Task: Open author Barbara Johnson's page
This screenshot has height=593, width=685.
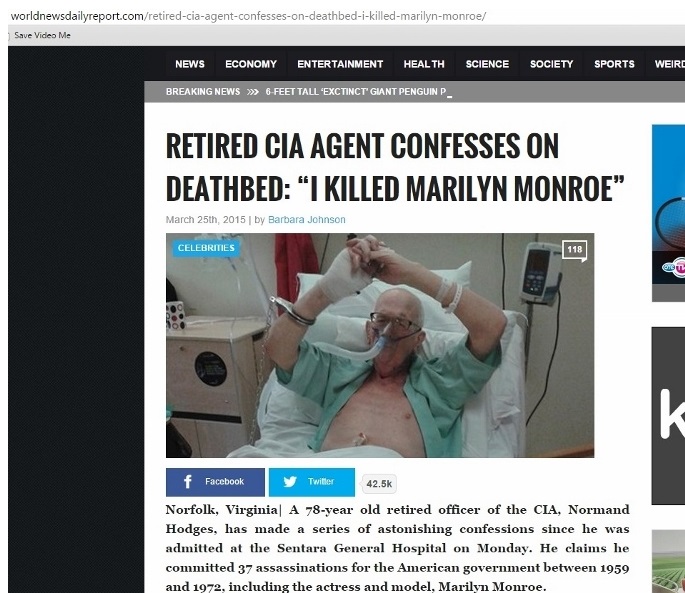Action: tap(307, 219)
